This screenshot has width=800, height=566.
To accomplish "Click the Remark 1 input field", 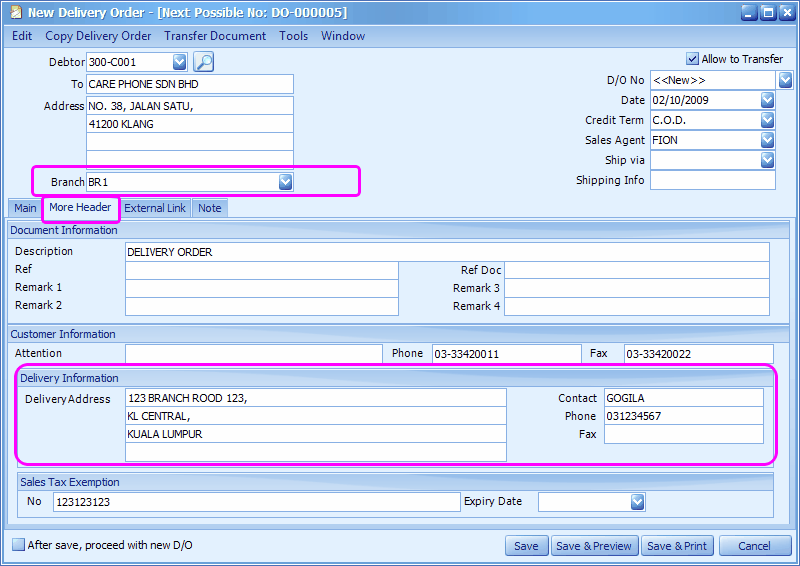I will (x=262, y=288).
